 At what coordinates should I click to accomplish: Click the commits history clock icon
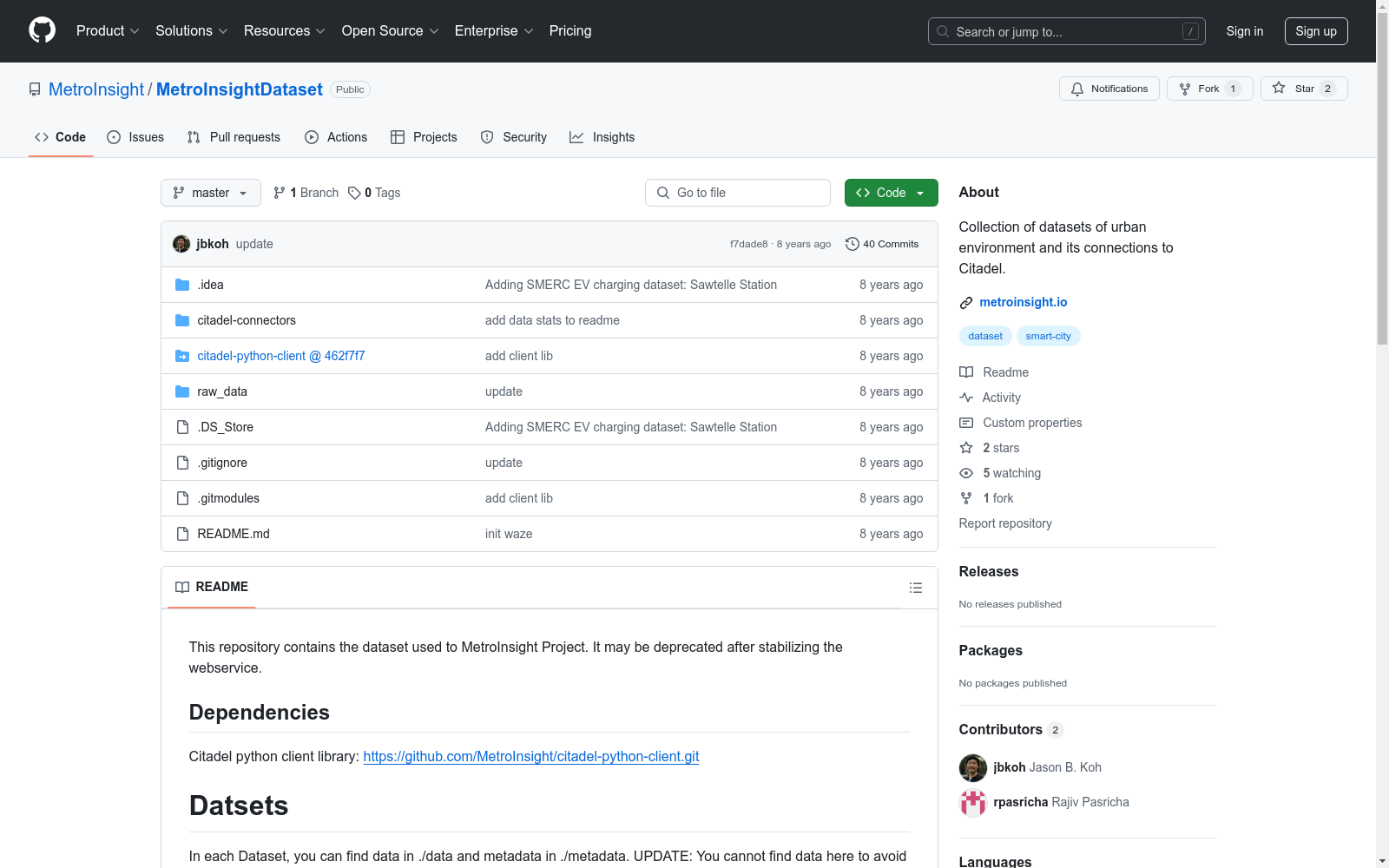[x=852, y=244]
